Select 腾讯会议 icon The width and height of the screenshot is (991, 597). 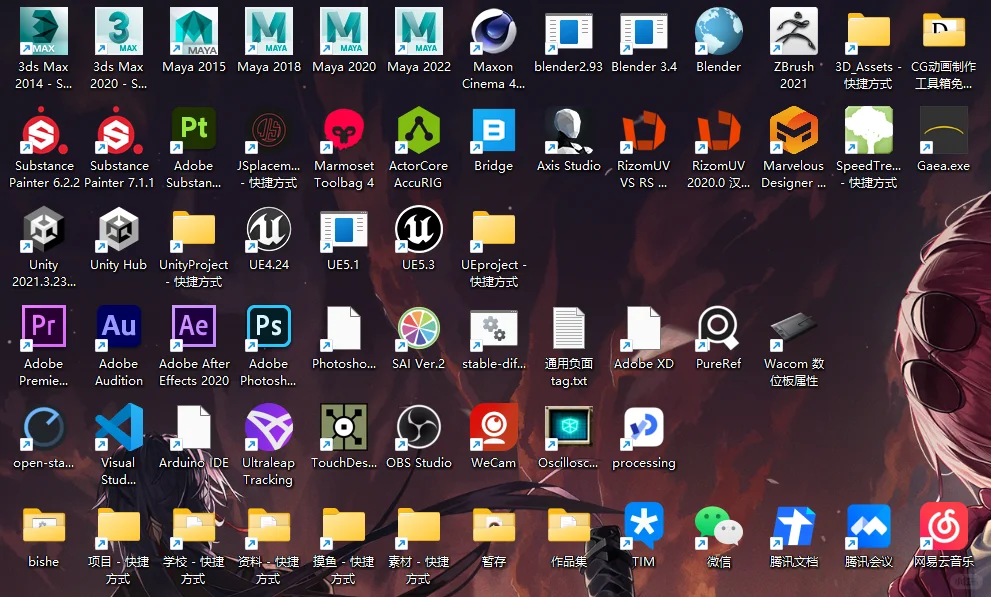click(869, 526)
